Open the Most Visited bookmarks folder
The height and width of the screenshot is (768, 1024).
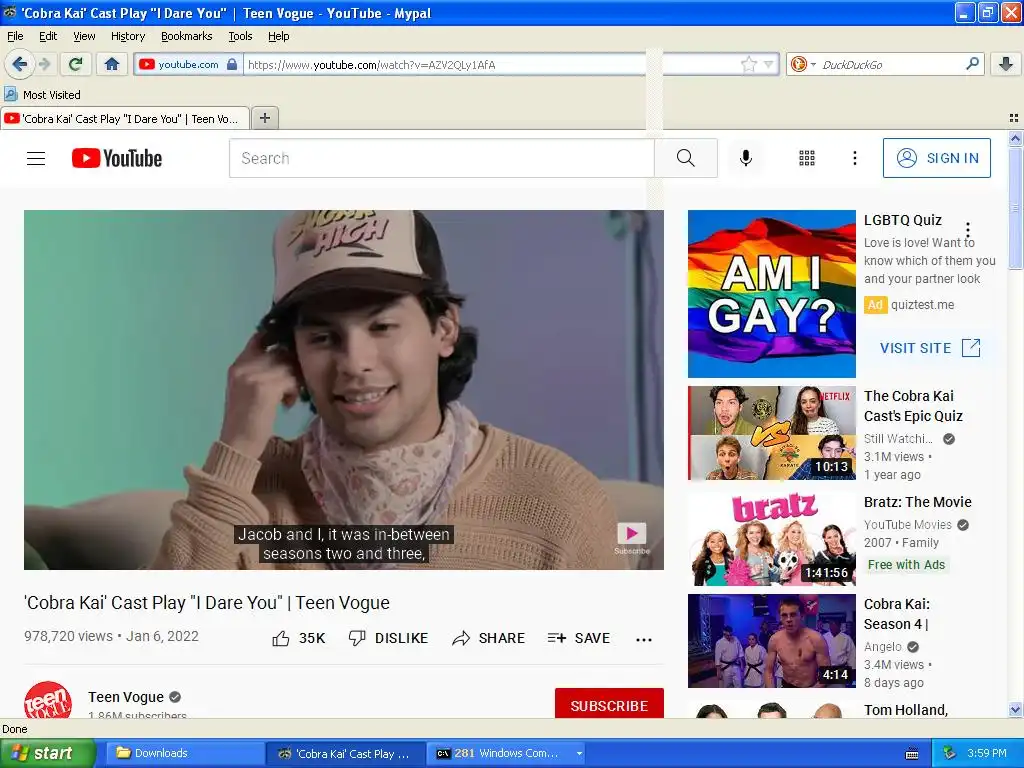click(43, 95)
